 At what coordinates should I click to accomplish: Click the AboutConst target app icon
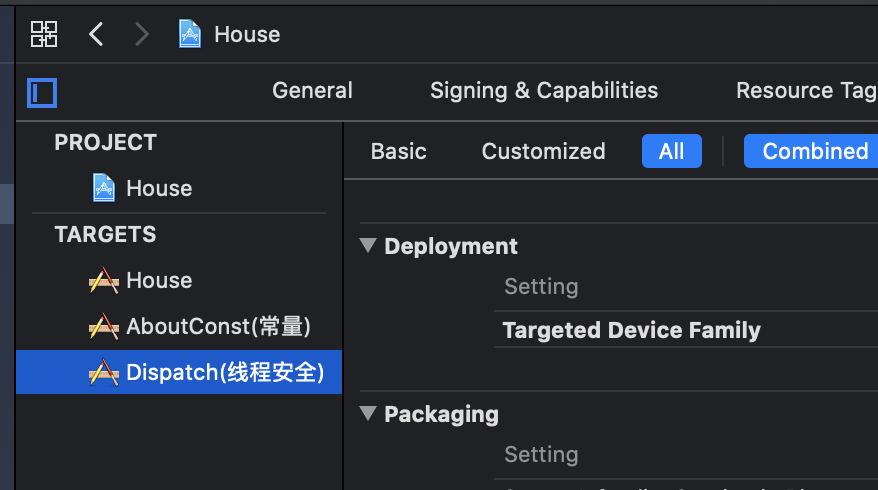[x=104, y=327]
